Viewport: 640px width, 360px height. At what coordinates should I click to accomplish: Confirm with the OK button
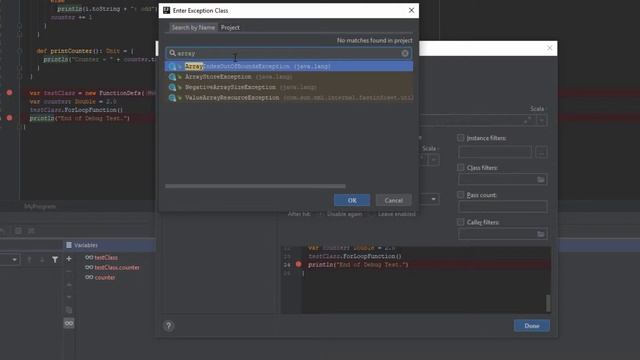click(x=352, y=200)
